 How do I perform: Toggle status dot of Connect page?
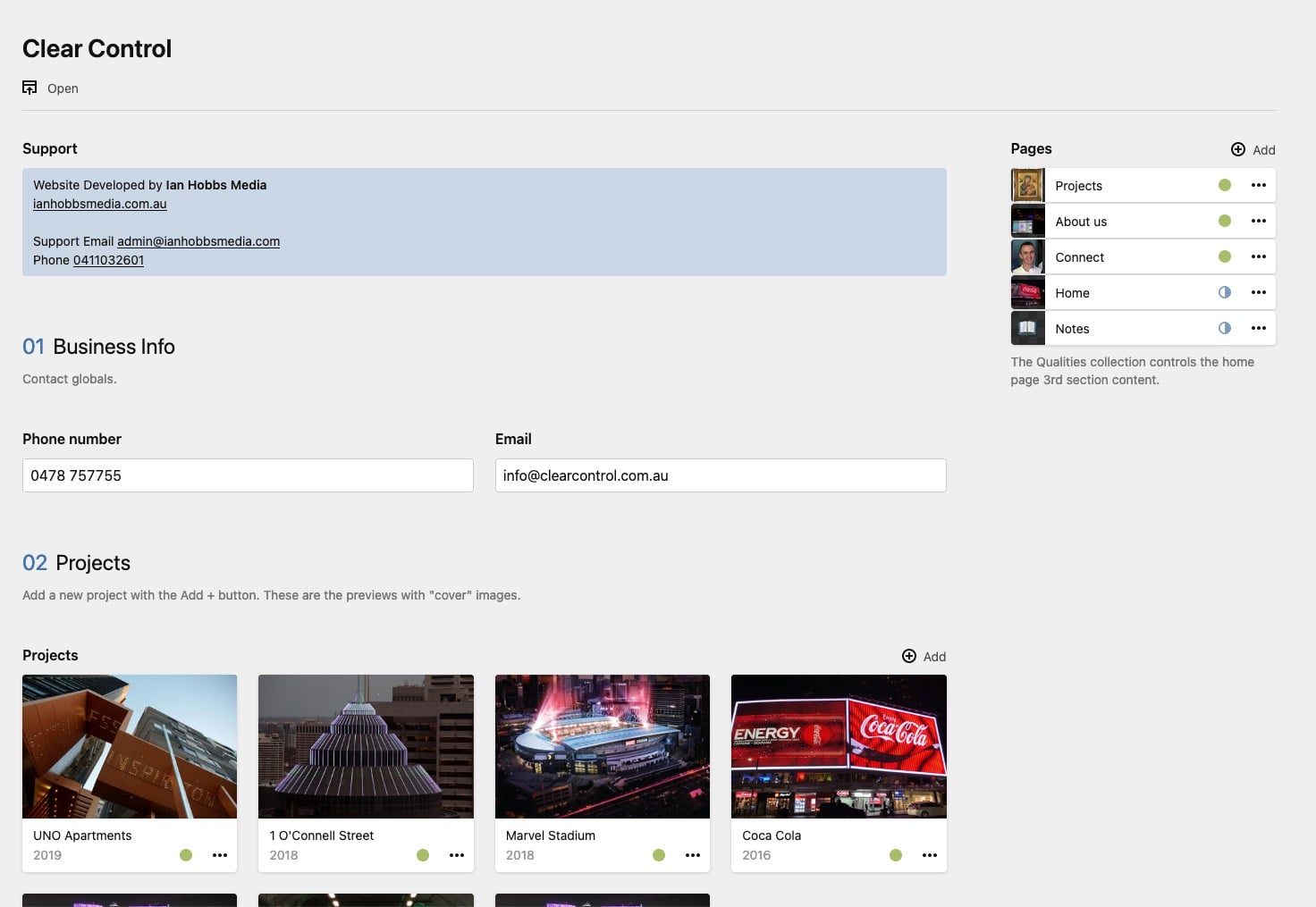point(1225,256)
